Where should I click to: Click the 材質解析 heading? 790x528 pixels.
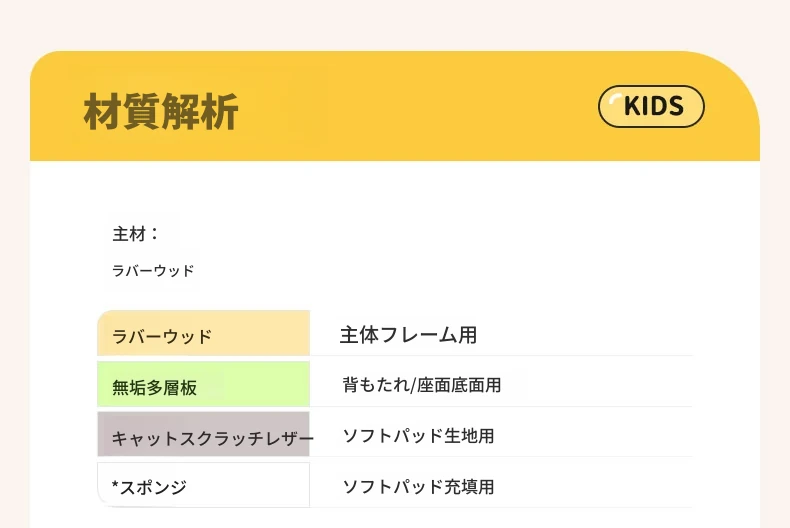coord(161,111)
